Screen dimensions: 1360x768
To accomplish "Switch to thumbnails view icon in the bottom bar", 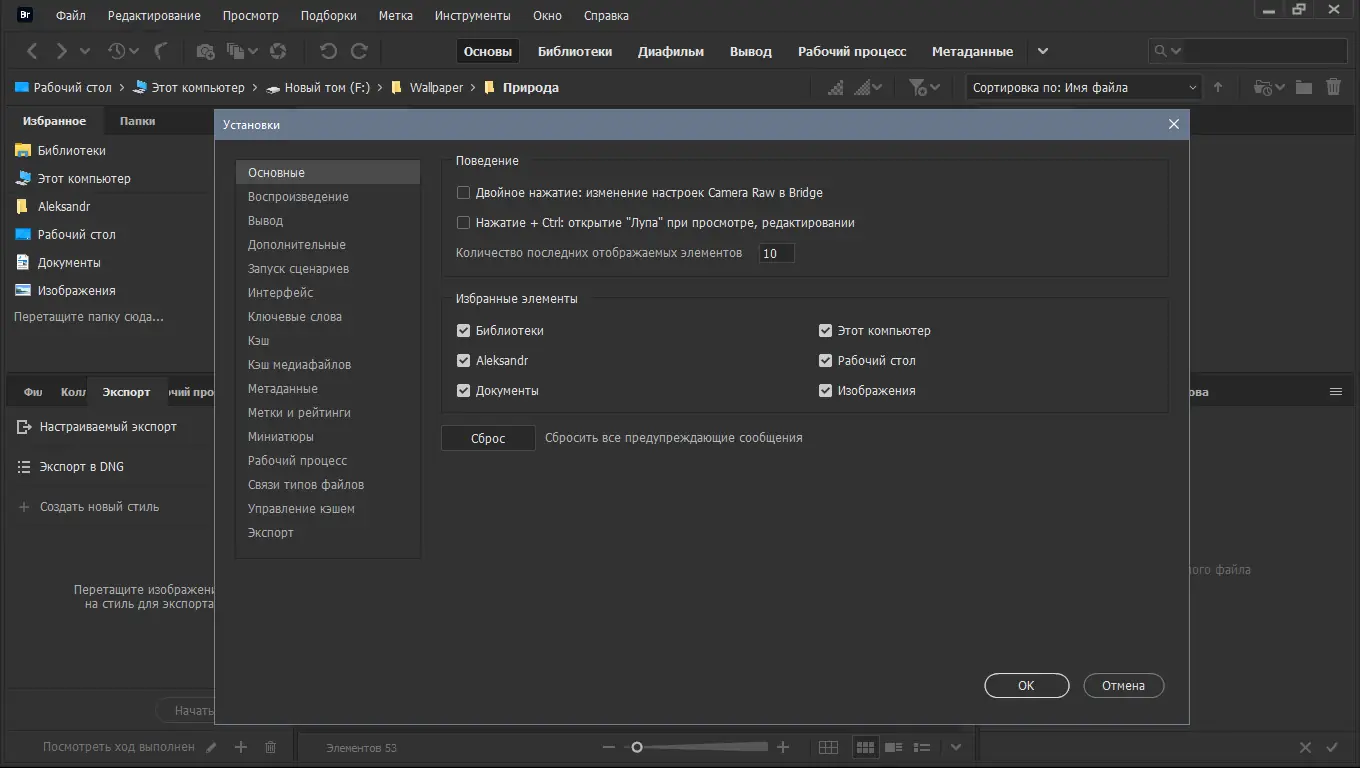I will point(865,747).
